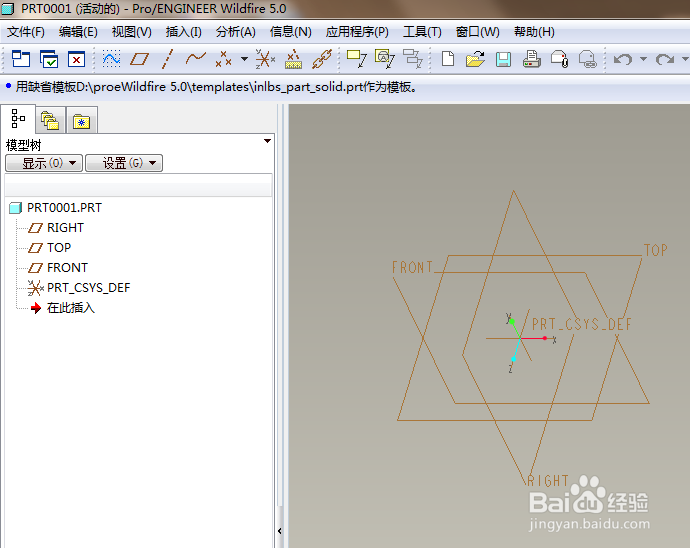Click the 模型树 panel options arrow
This screenshot has height=548, width=690.
[x=267, y=141]
